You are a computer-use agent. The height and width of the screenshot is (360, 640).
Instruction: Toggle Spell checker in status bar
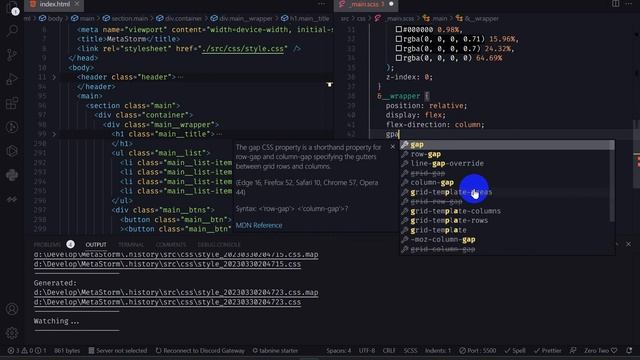point(515,351)
